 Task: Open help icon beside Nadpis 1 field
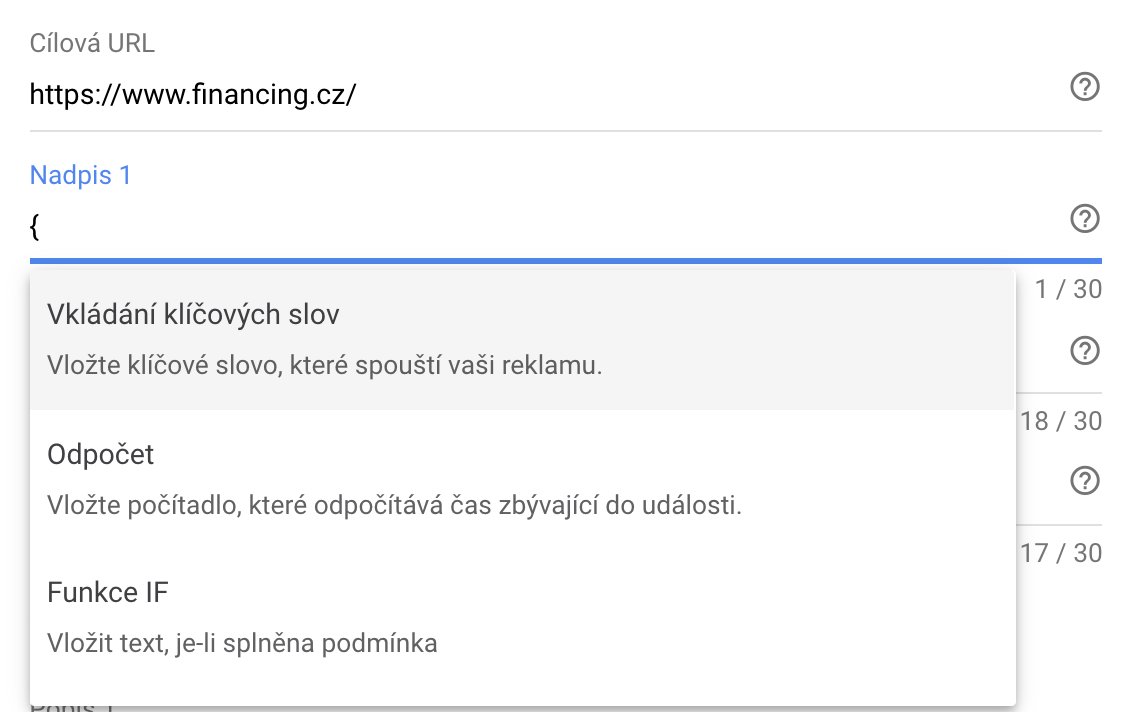coord(1085,218)
